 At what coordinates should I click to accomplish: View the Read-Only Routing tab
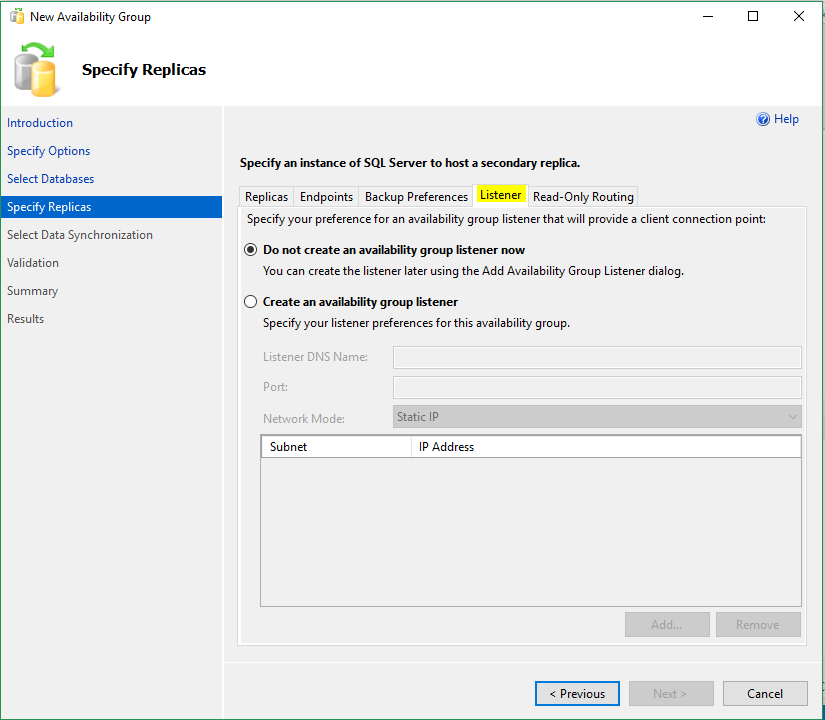[583, 196]
